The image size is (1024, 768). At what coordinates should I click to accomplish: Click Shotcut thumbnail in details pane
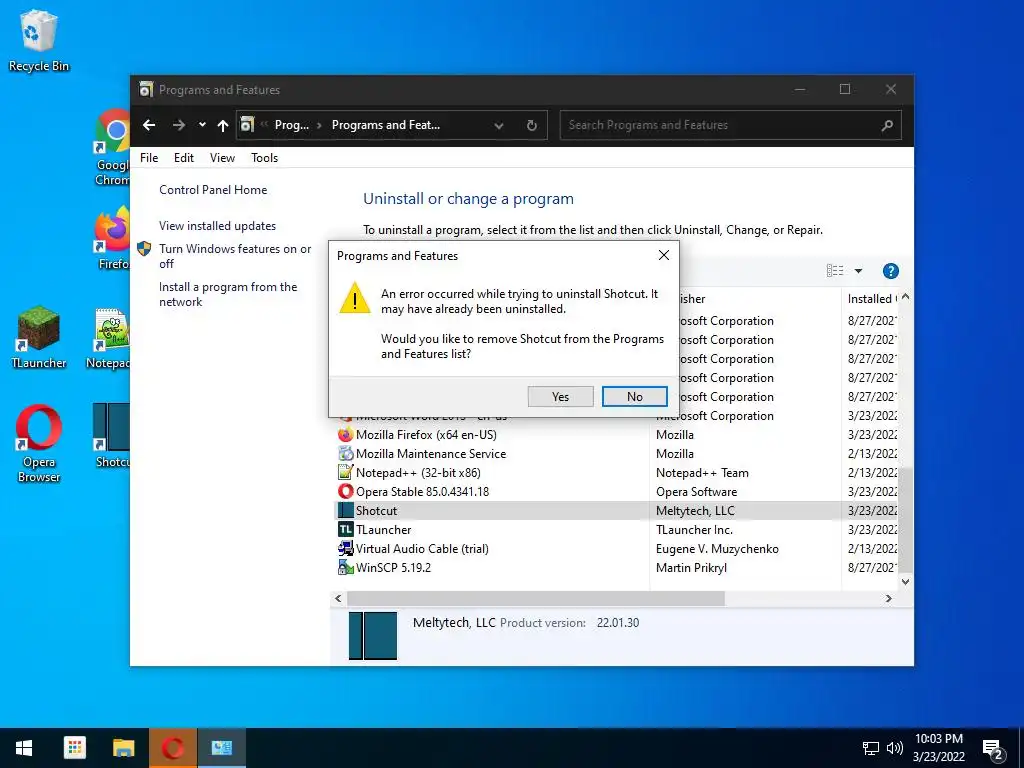[373, 635]
